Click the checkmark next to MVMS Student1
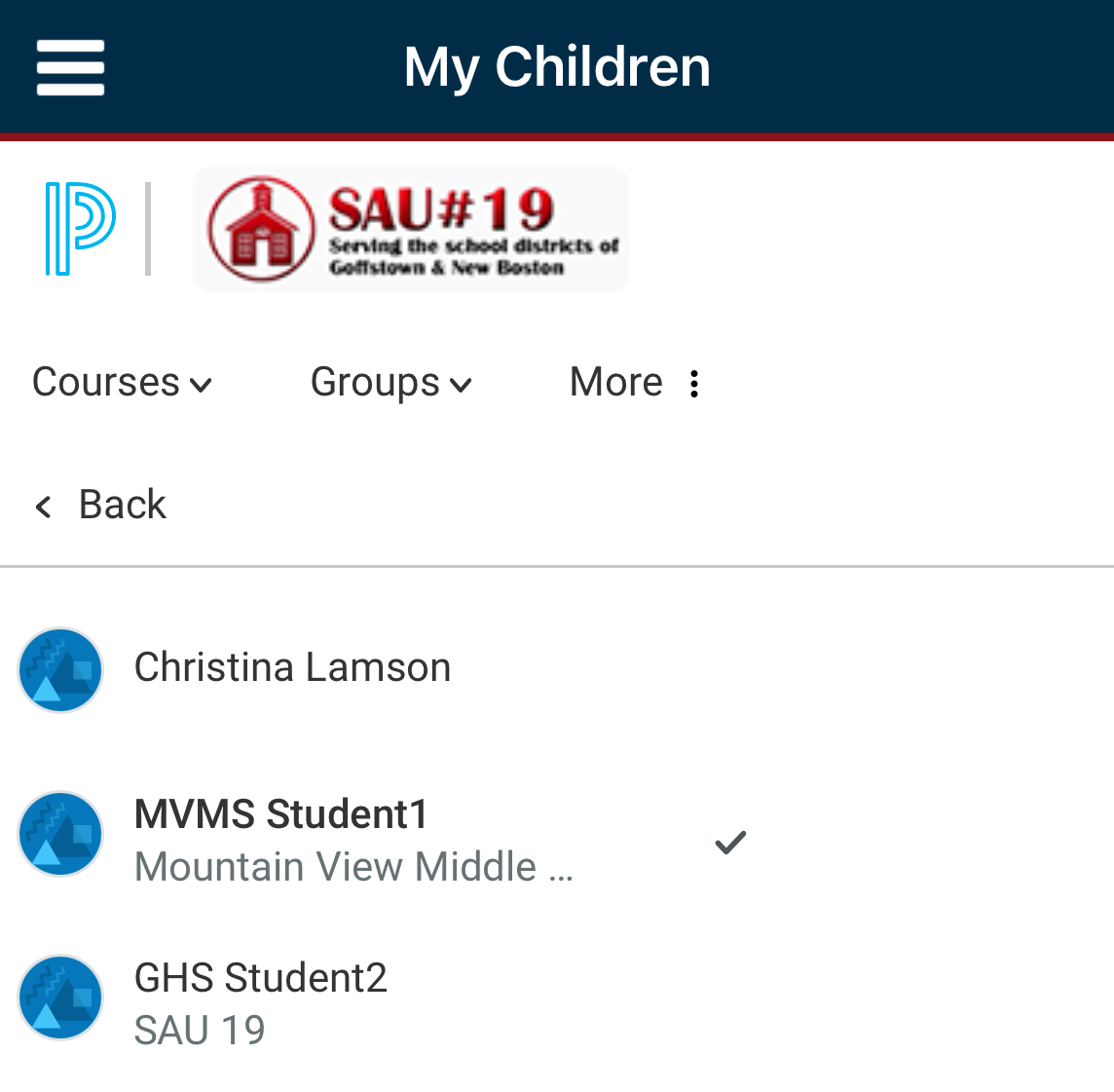This screenshot has width=1114, height=1092. (730, 843)
